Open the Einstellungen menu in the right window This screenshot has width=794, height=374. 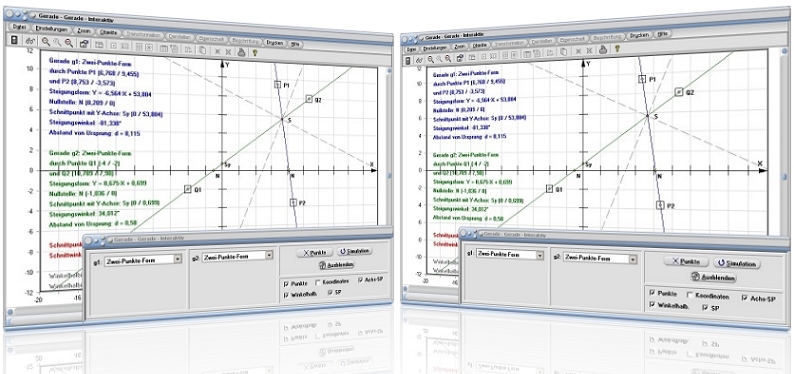tap(435, 47)
